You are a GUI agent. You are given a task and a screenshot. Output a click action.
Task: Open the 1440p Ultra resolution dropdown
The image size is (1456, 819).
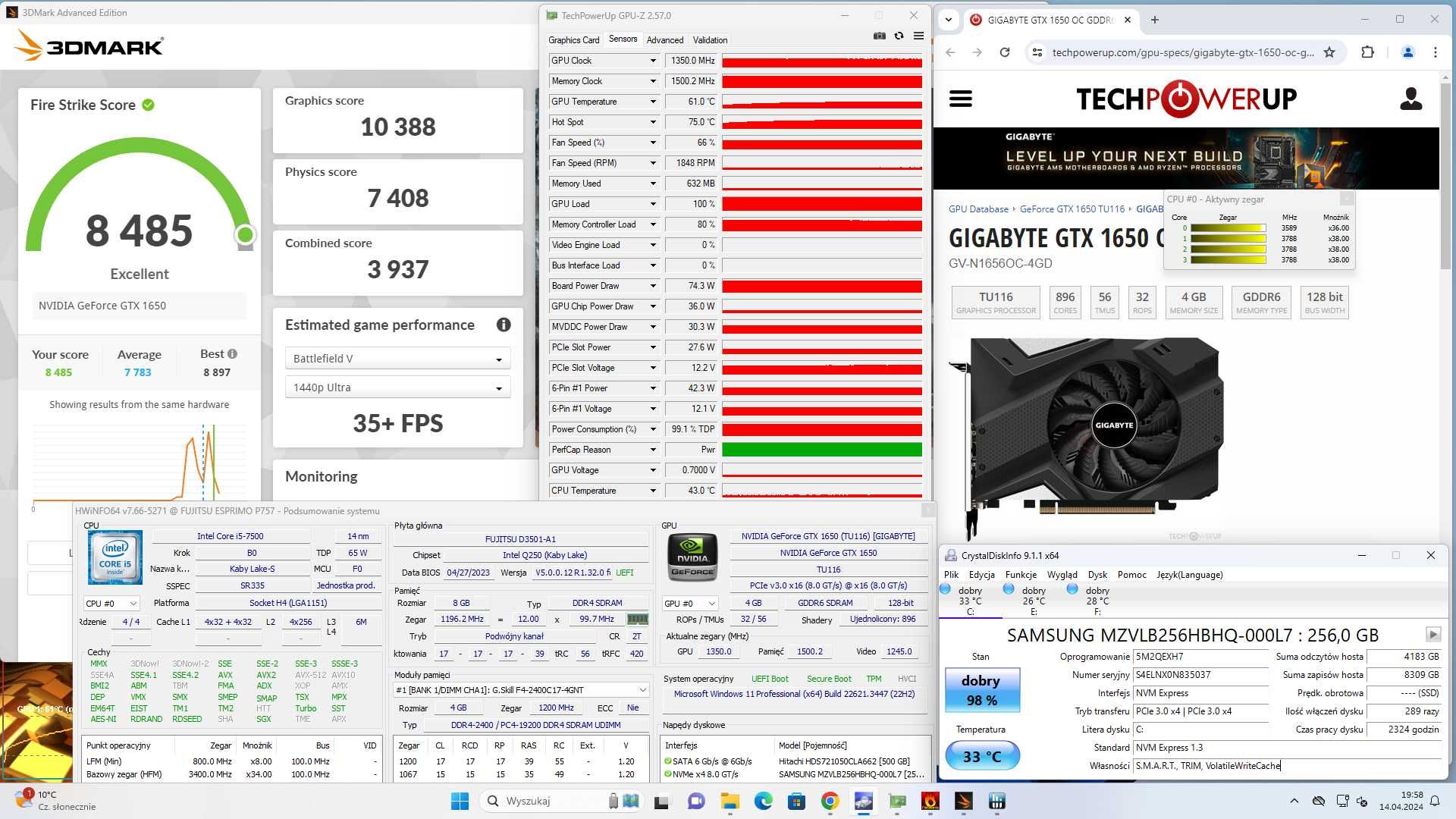point(397,388)
